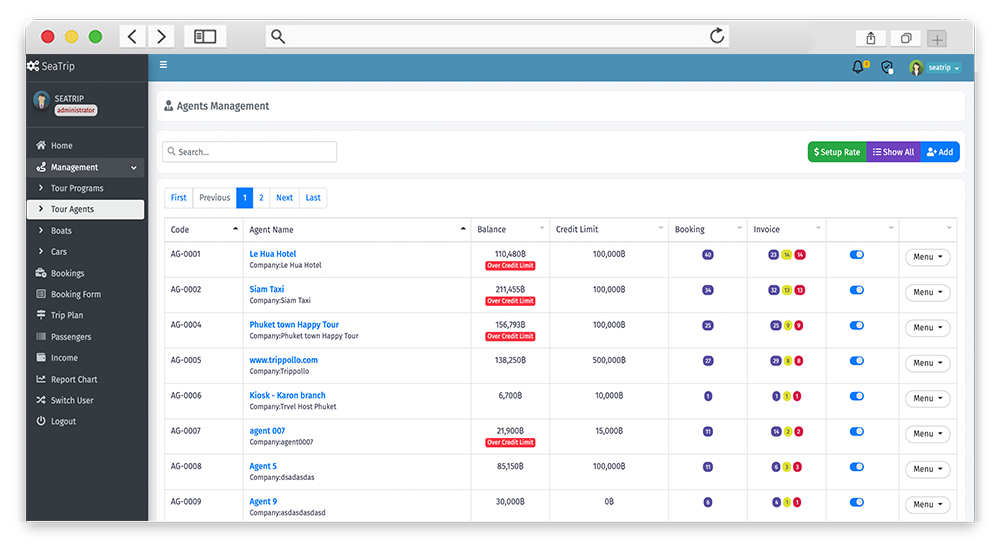The height and width of the screenshot is (557, 1000).
Task: Click the red invoice badge for Siam Taxi
Action: pos(800,290)
